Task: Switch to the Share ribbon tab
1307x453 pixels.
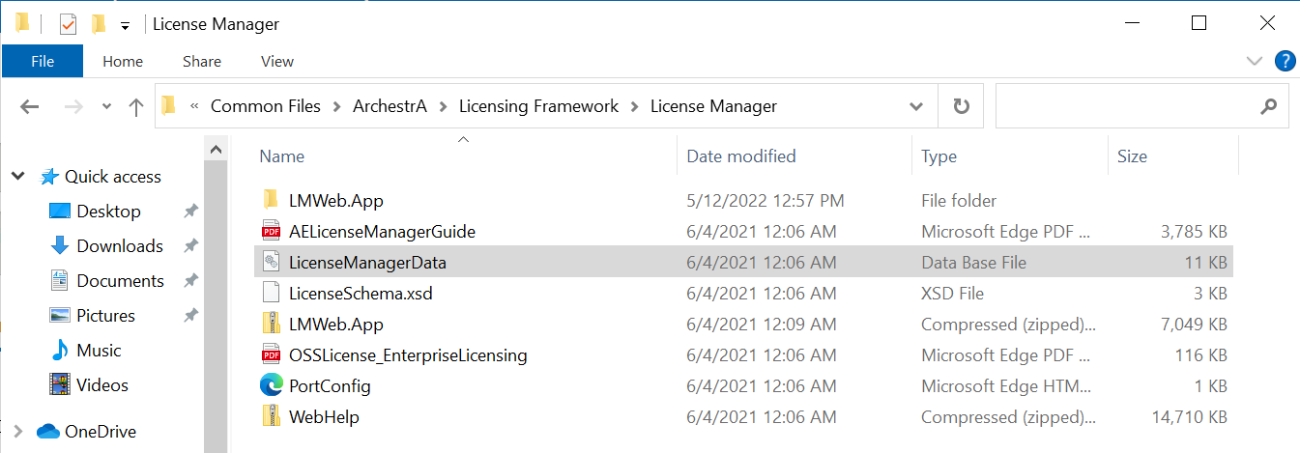Action: tap(201, 61)
